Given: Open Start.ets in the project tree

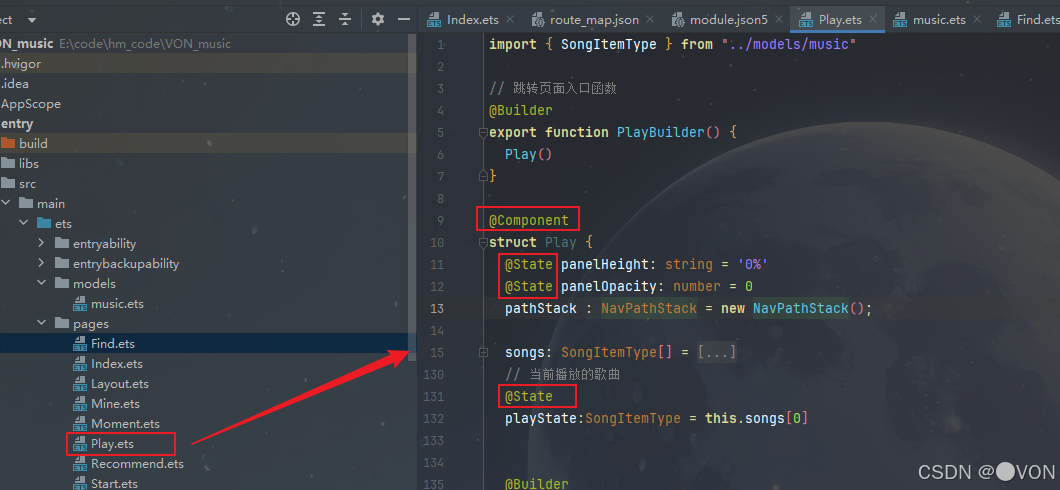Looking at the screenshot, I should click(114, 484).
